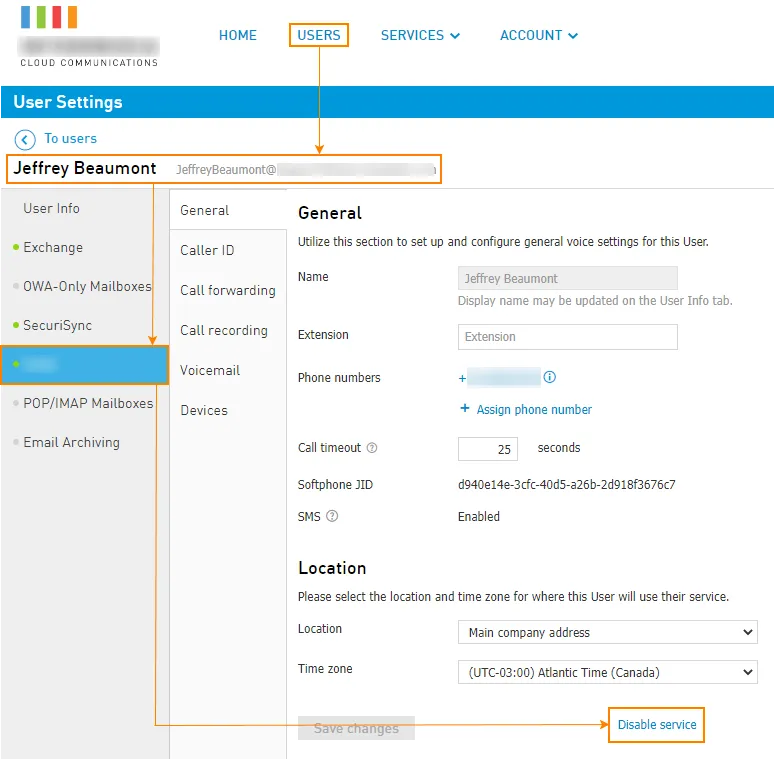
Task: Click the Save changes button
Action: coord(356,728)
